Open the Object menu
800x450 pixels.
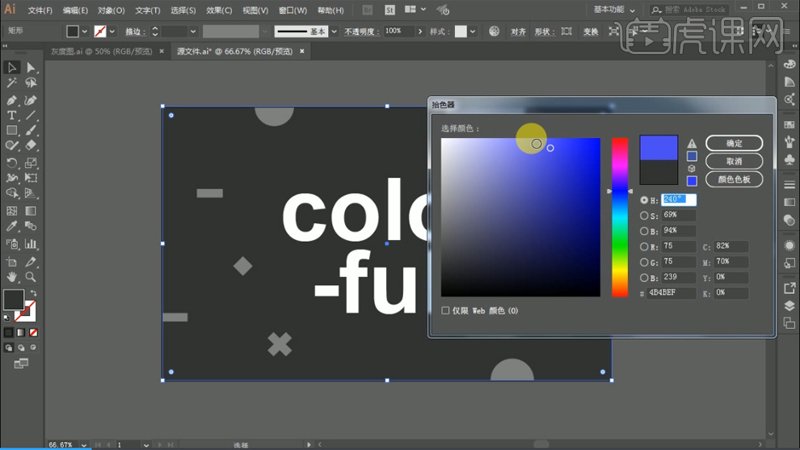pos(111,10)
